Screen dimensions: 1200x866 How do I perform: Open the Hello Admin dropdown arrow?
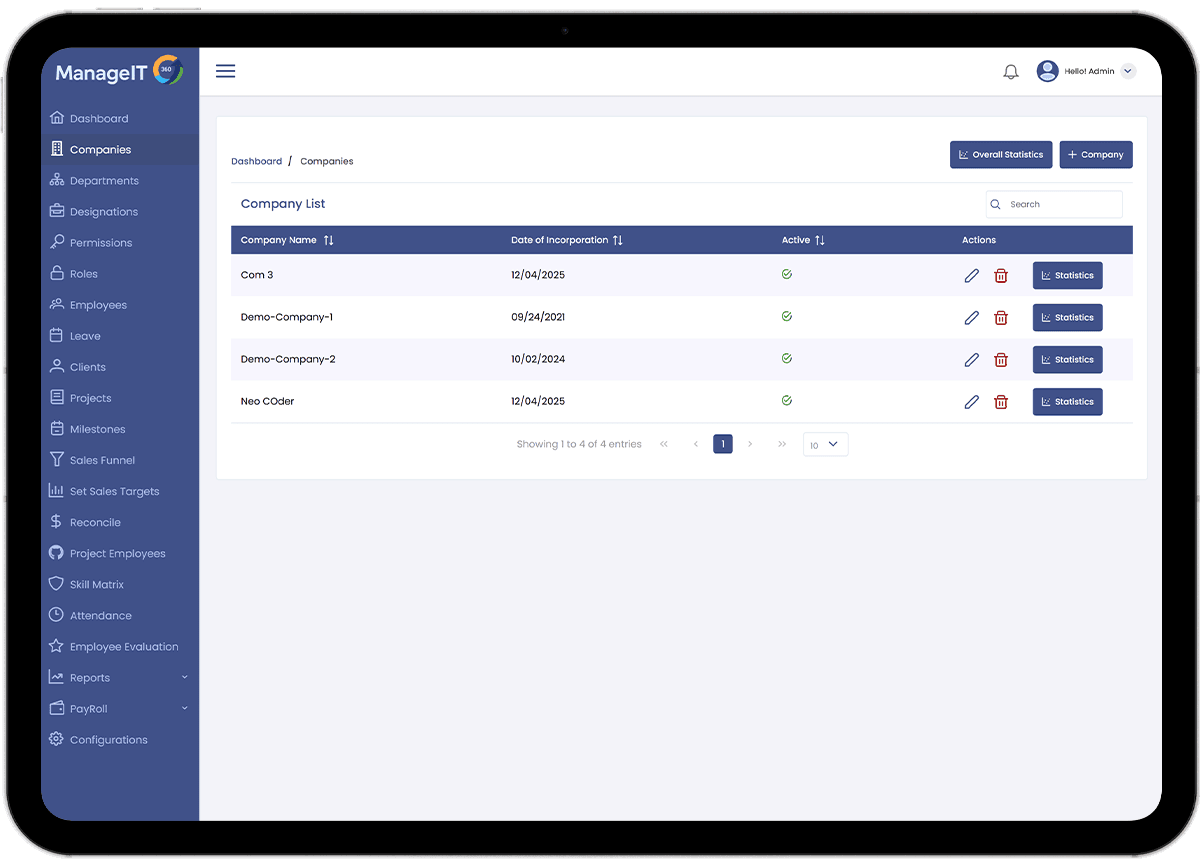coord(1128,71)
